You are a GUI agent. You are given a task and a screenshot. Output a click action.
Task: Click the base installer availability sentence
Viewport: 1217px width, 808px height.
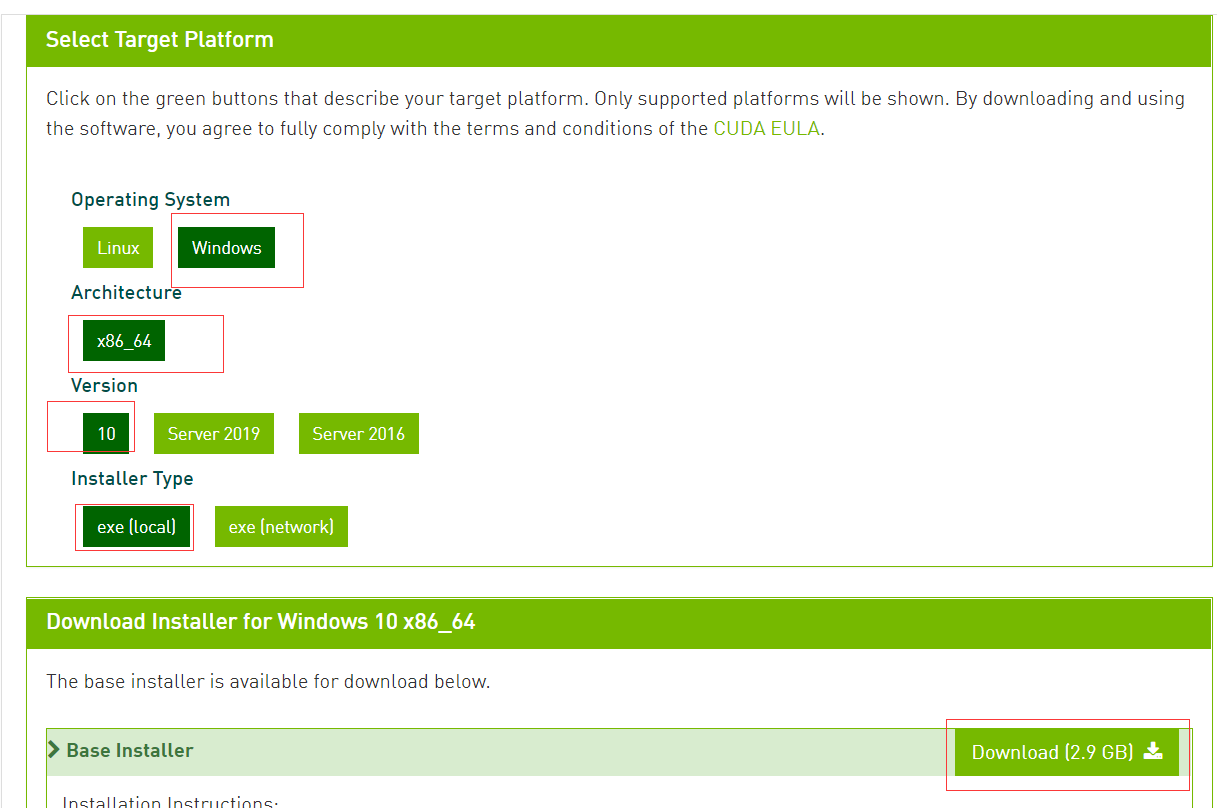pos(268,682)
